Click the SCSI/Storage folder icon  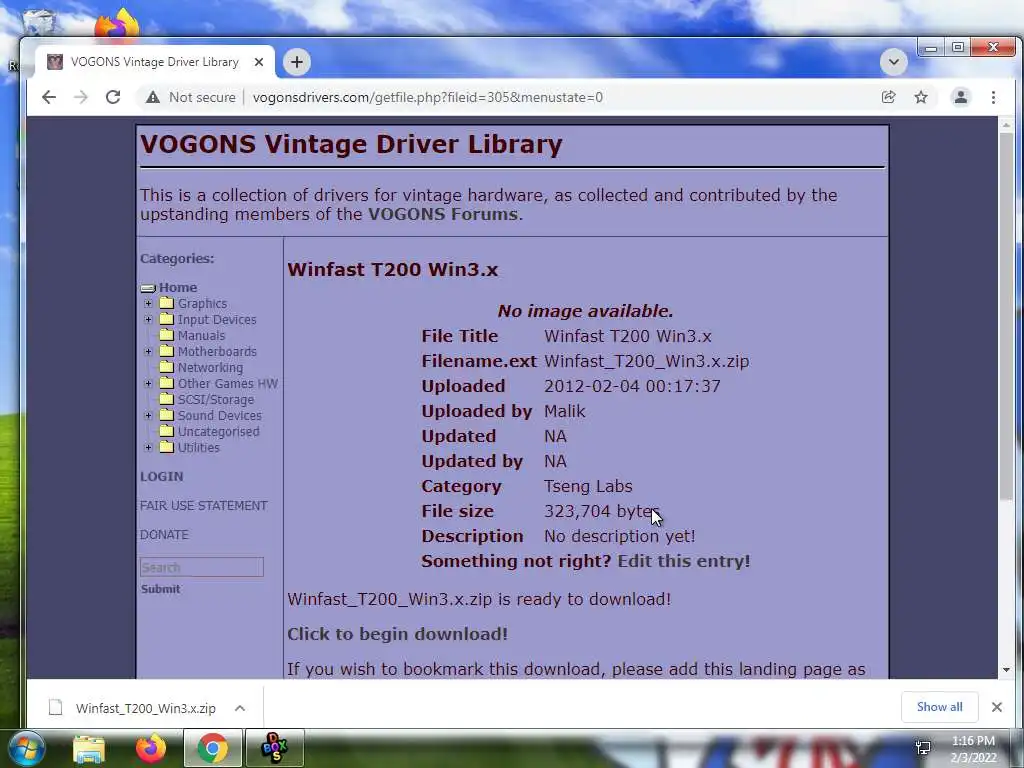167,399
